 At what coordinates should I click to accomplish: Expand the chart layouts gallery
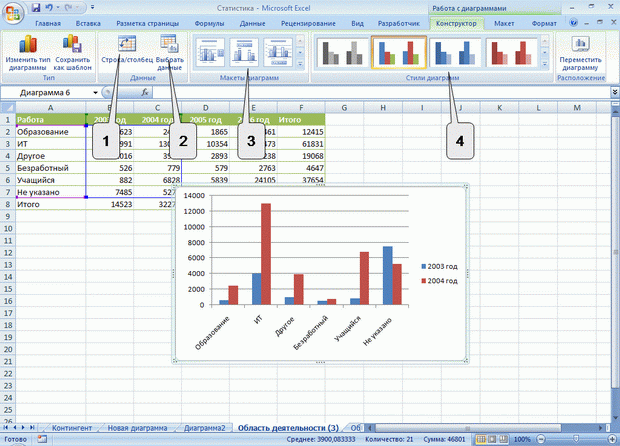click(301, 64)
